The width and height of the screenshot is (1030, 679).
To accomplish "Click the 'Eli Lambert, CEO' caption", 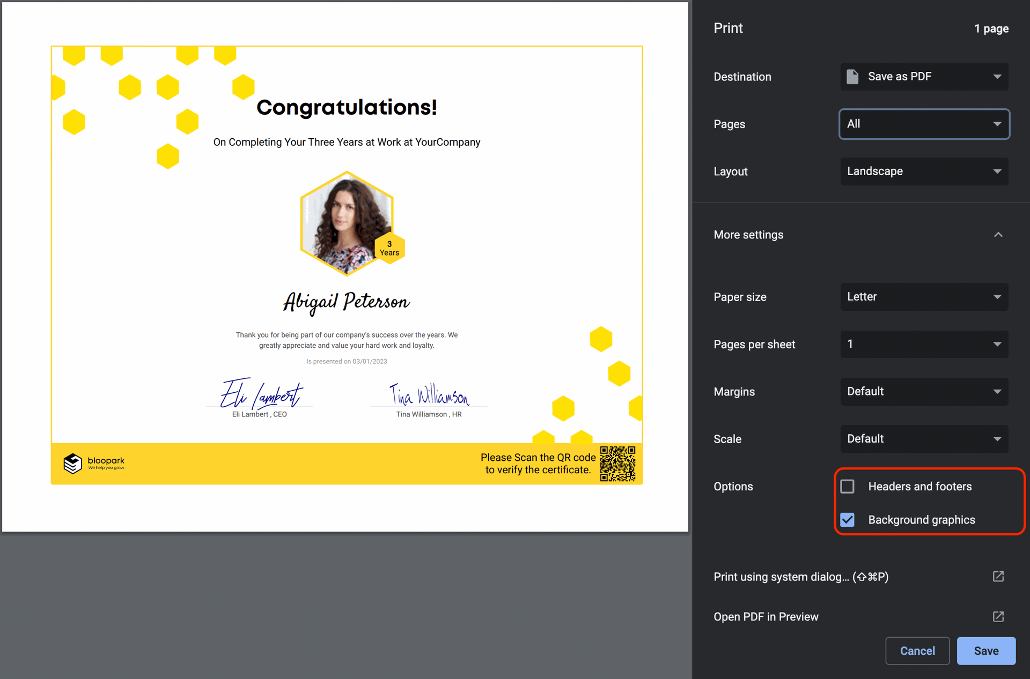I will [x=259, y=414].
